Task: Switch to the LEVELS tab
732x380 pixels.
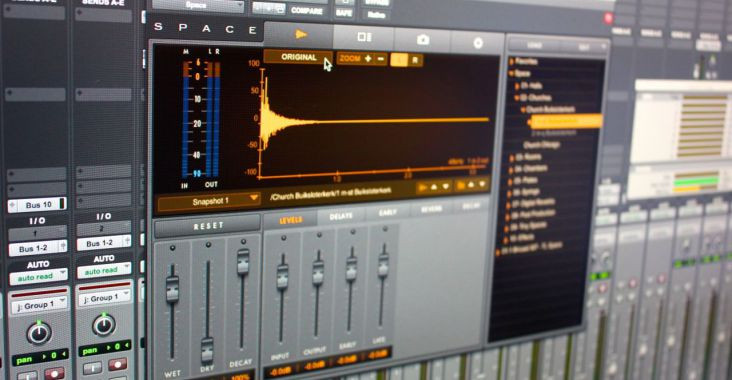Action: (290, 220)
